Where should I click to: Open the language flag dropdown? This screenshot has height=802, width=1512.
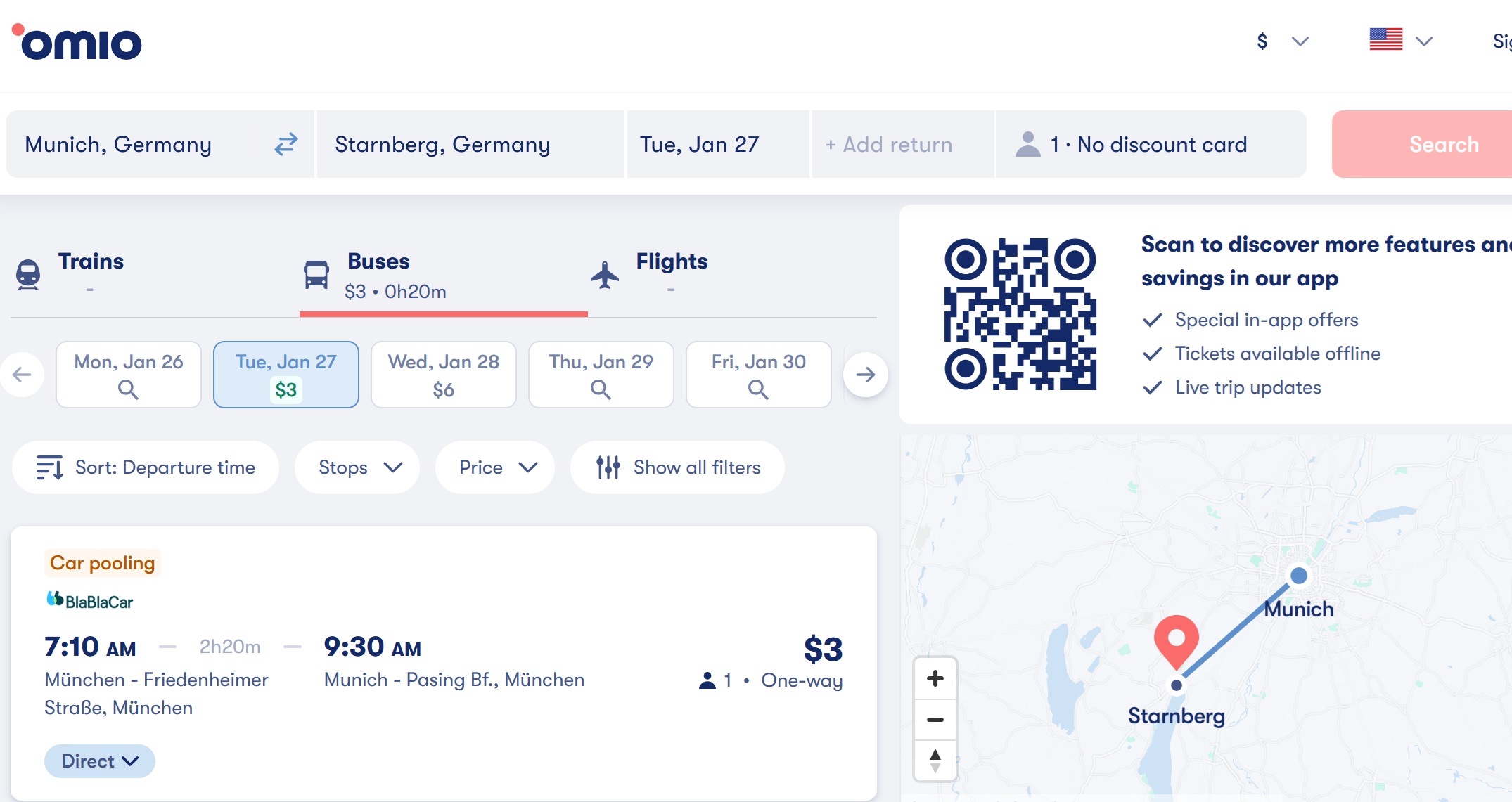1400,40
